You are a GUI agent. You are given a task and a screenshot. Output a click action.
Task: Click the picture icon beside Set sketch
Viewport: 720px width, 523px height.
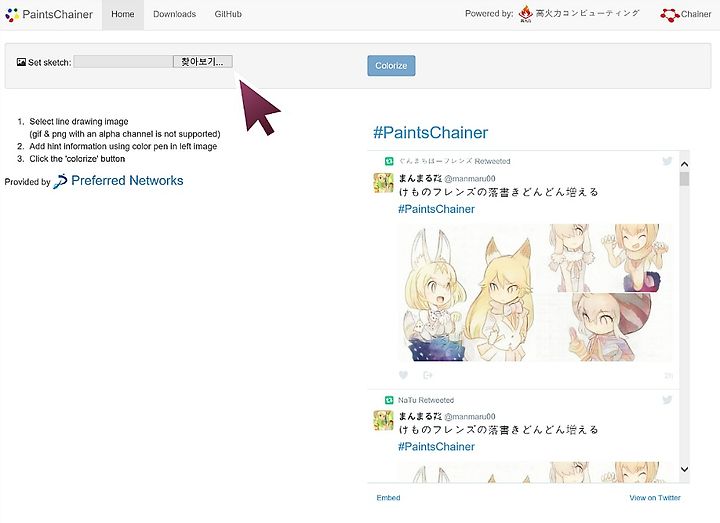pyautogui.click(x=21, y=62)
